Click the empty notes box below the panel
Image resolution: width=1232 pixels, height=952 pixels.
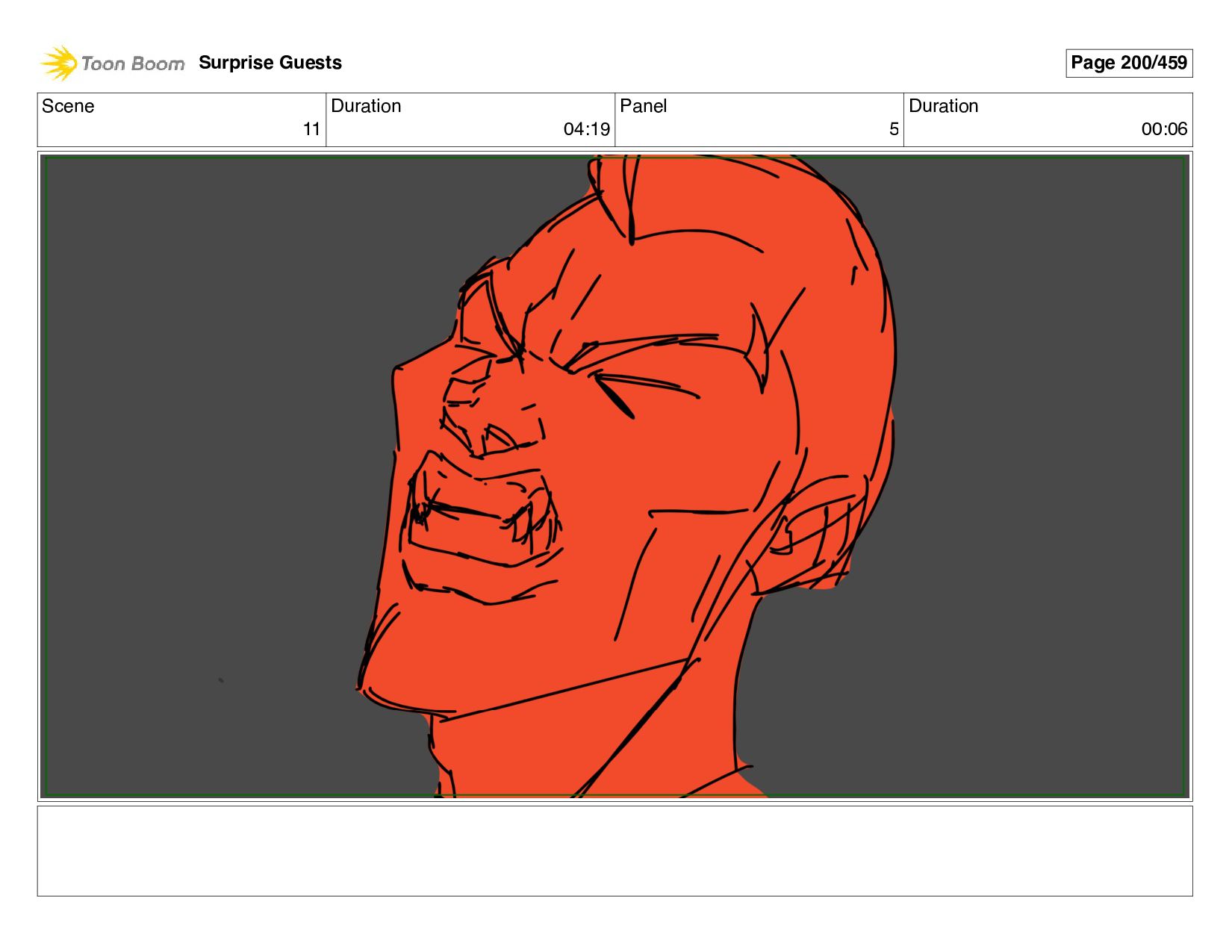(x=615, y=850)
